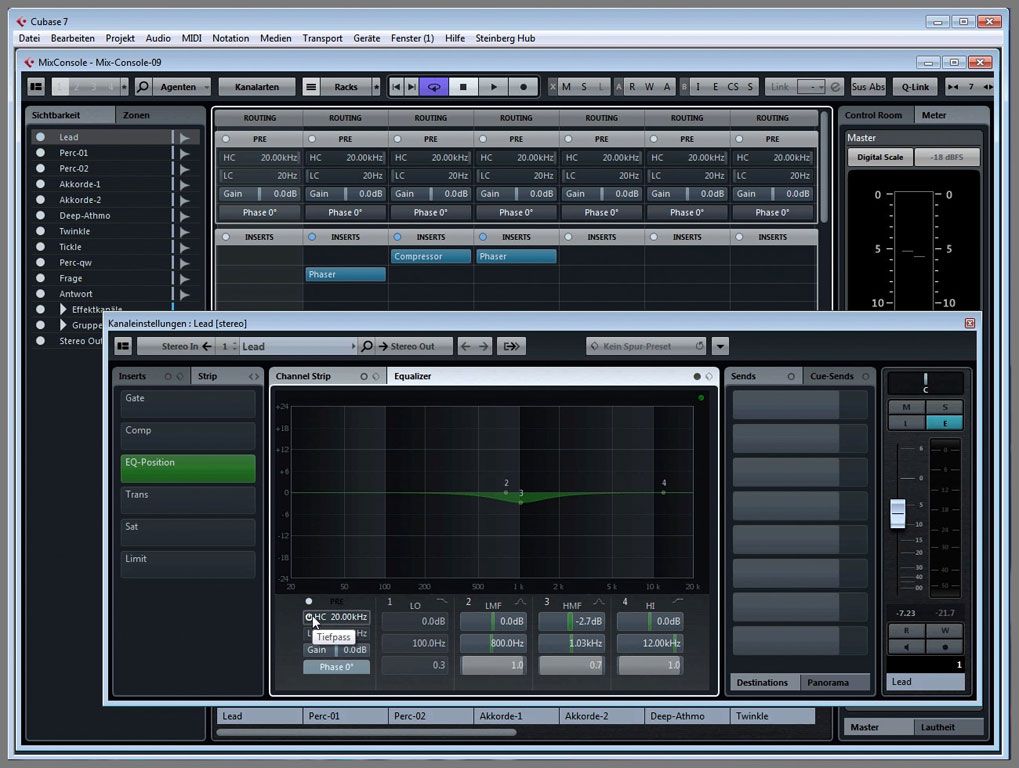Select the -18 dBFS meter scale
The image size is (1019, 768).
[947, 157]
